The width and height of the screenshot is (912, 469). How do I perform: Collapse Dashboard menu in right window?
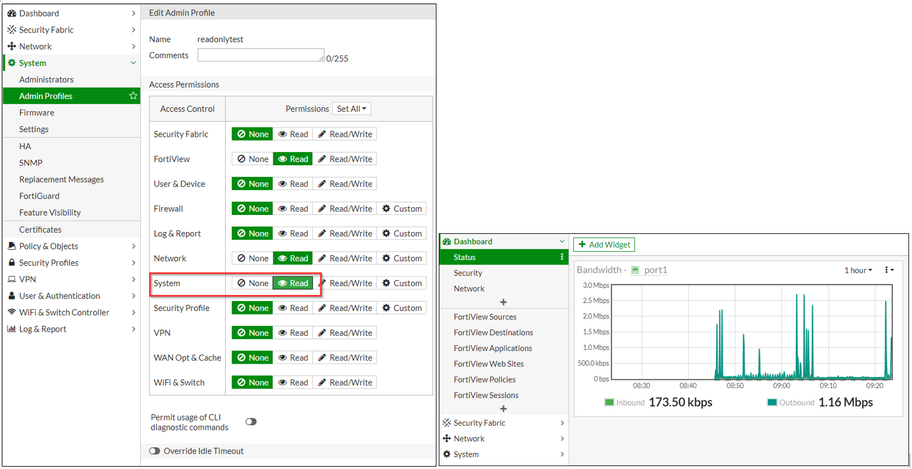click(x=562, y=241)
